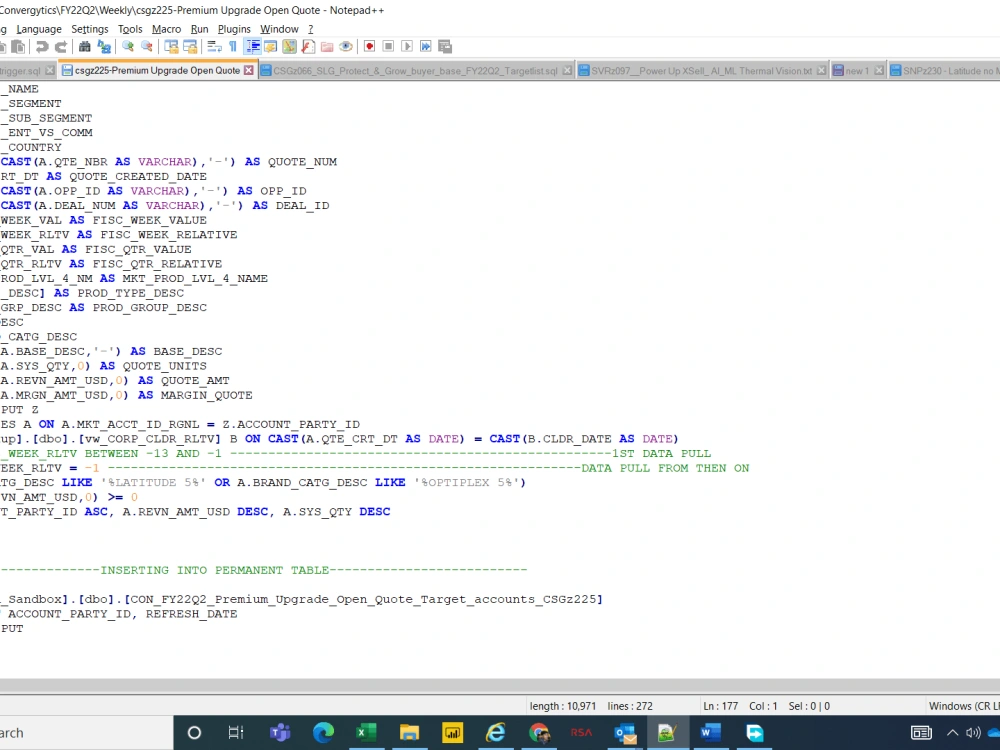The width and height of the screenshot is (1000, 750).
Task: Toggle synchronize horizontal scrolling
Action: pos(190,47)
